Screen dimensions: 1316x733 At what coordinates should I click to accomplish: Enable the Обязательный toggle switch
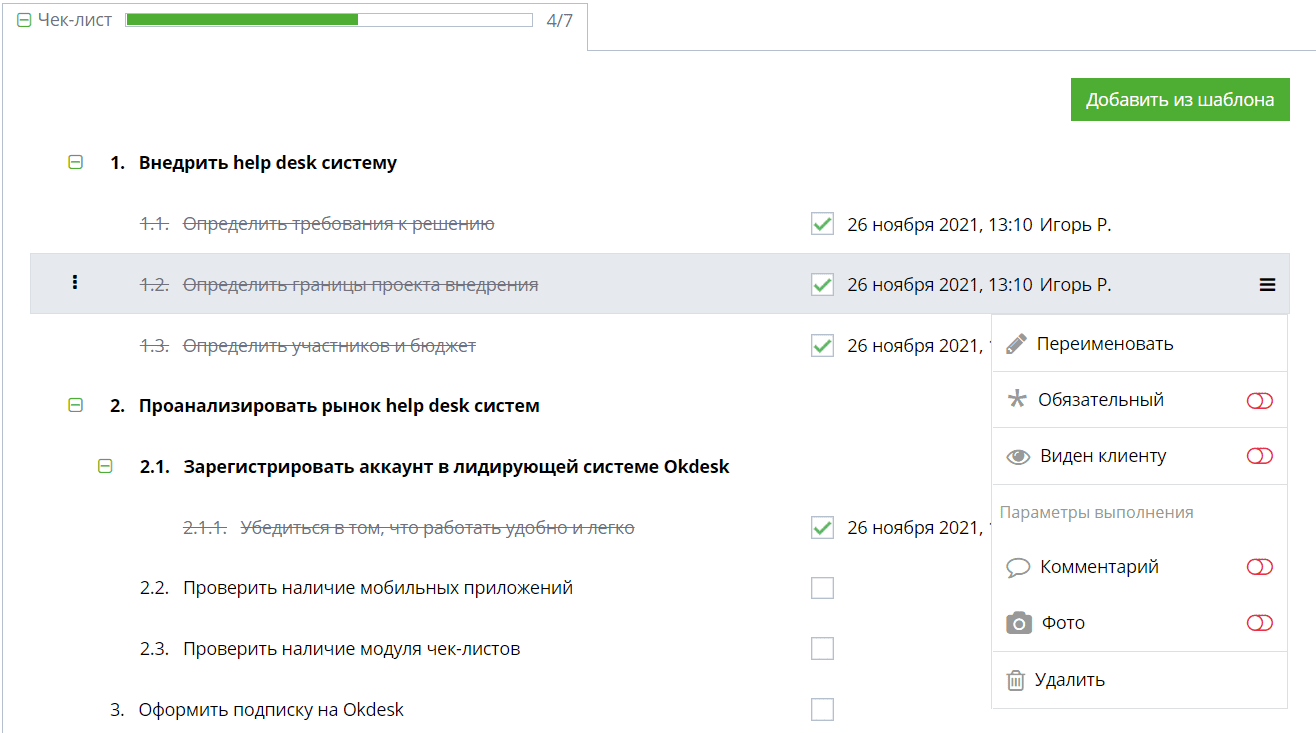coord(1259,401)
